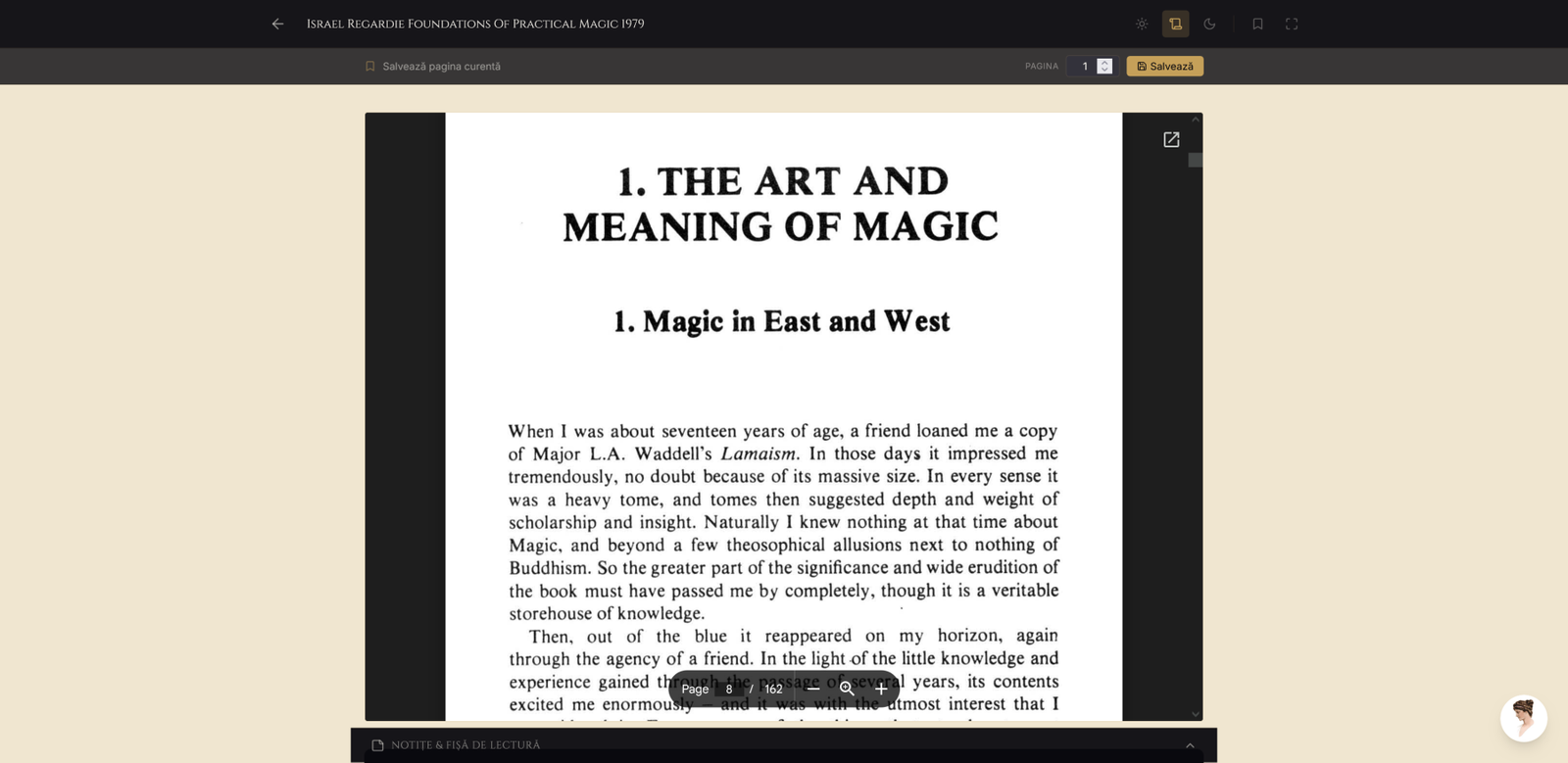Click the PDF scrollbar down arrow
Screen dimensions: 1568x763
(x=1196, y=714)
